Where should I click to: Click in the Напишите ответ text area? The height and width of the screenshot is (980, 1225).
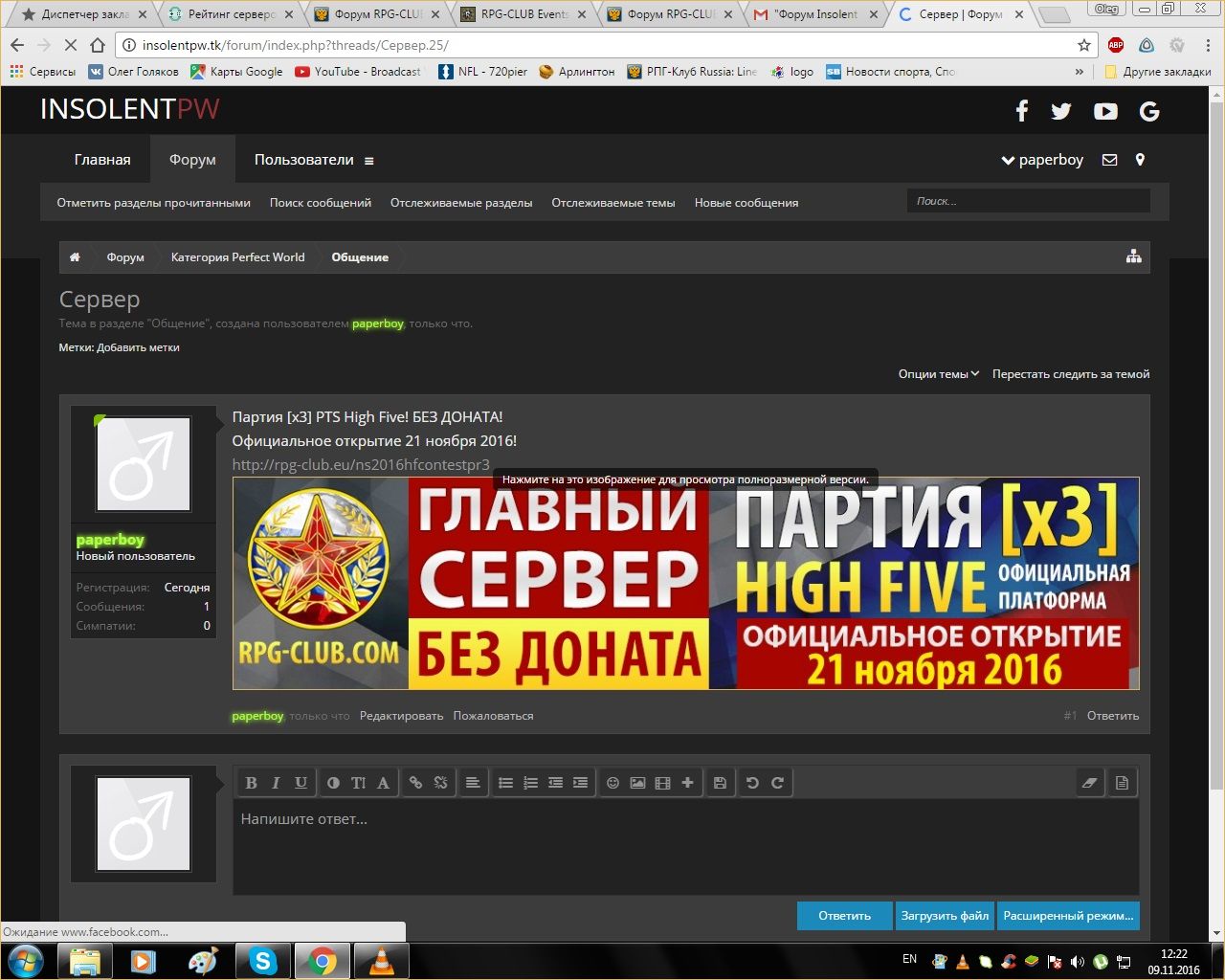point(685,847)
